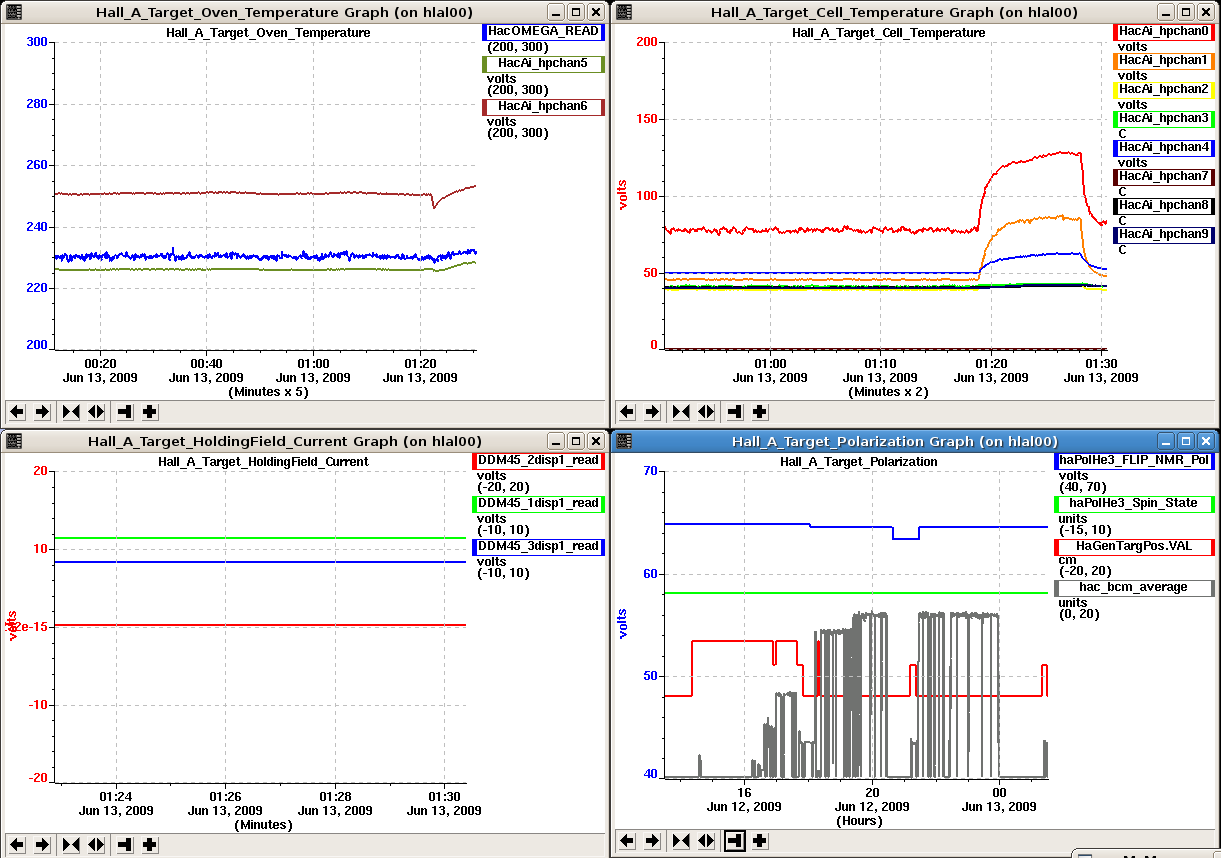1221x858 pixels.
Task: Select the haPolHe3_FLIP_NMR_Pol legend entry
Action: coord(1134,461)
